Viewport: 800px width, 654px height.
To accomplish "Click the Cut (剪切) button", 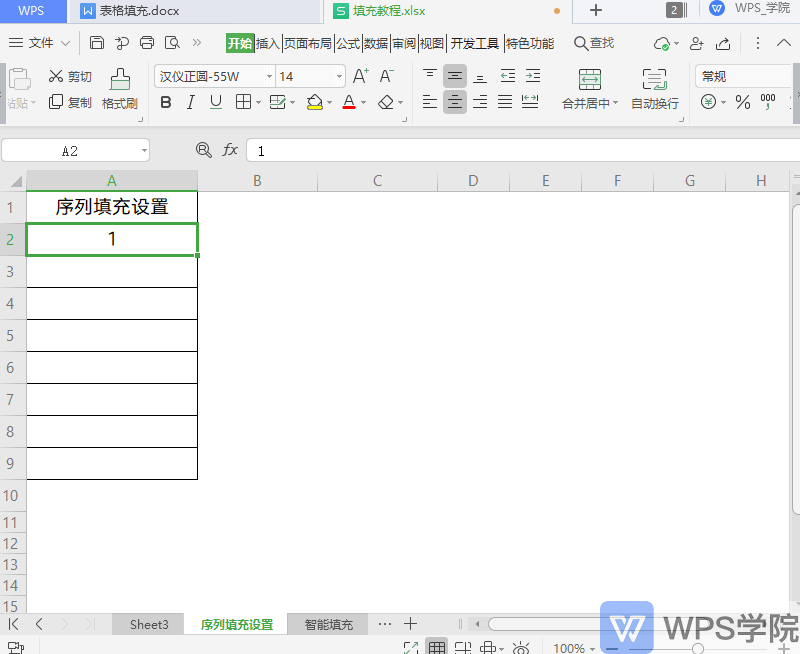I will [70, 77].
